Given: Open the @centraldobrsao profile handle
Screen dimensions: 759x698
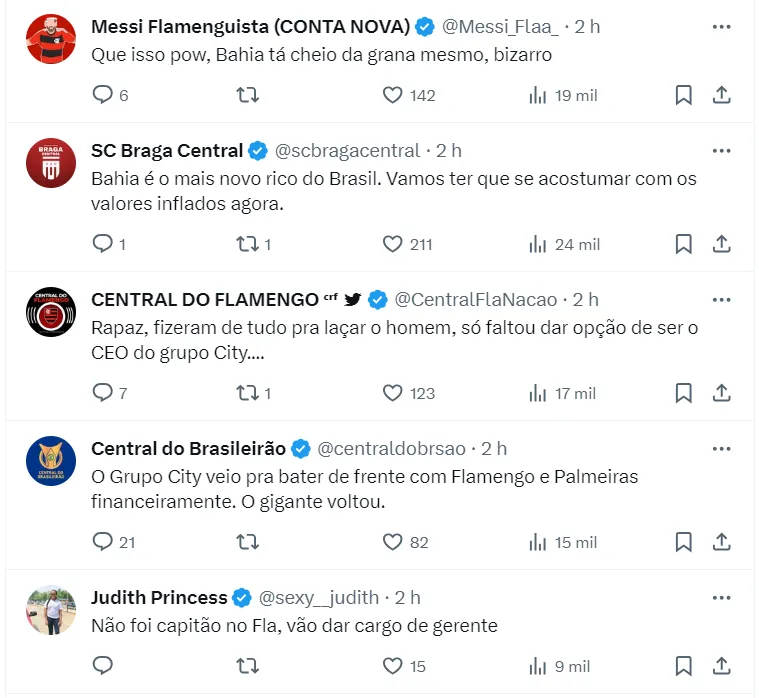Looking at the screenshot, I should tap(392, 449).
